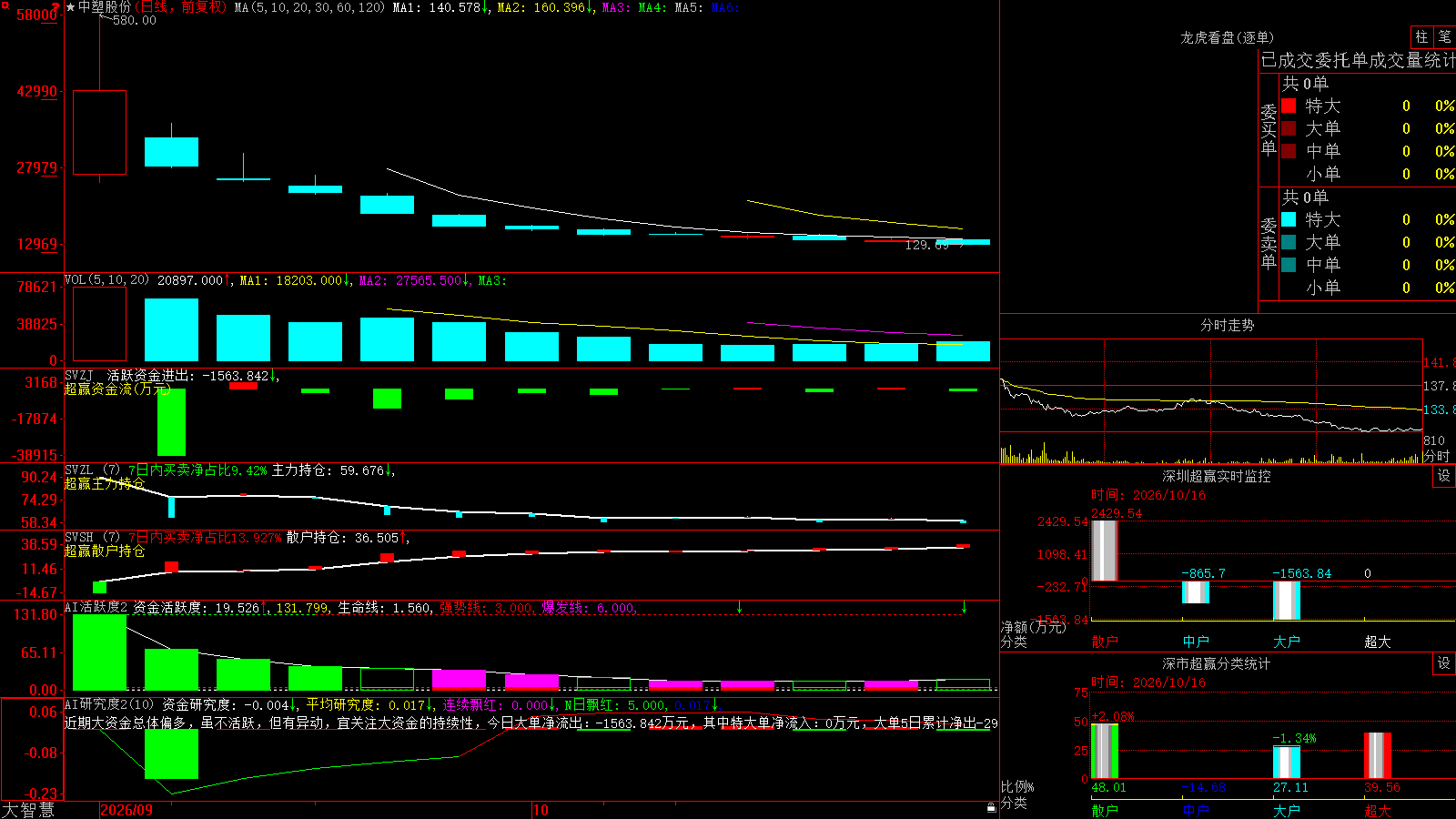Click the 10 month marker on the time axis
Screen dimensions: 1456x819
click(x=541, y=810)
